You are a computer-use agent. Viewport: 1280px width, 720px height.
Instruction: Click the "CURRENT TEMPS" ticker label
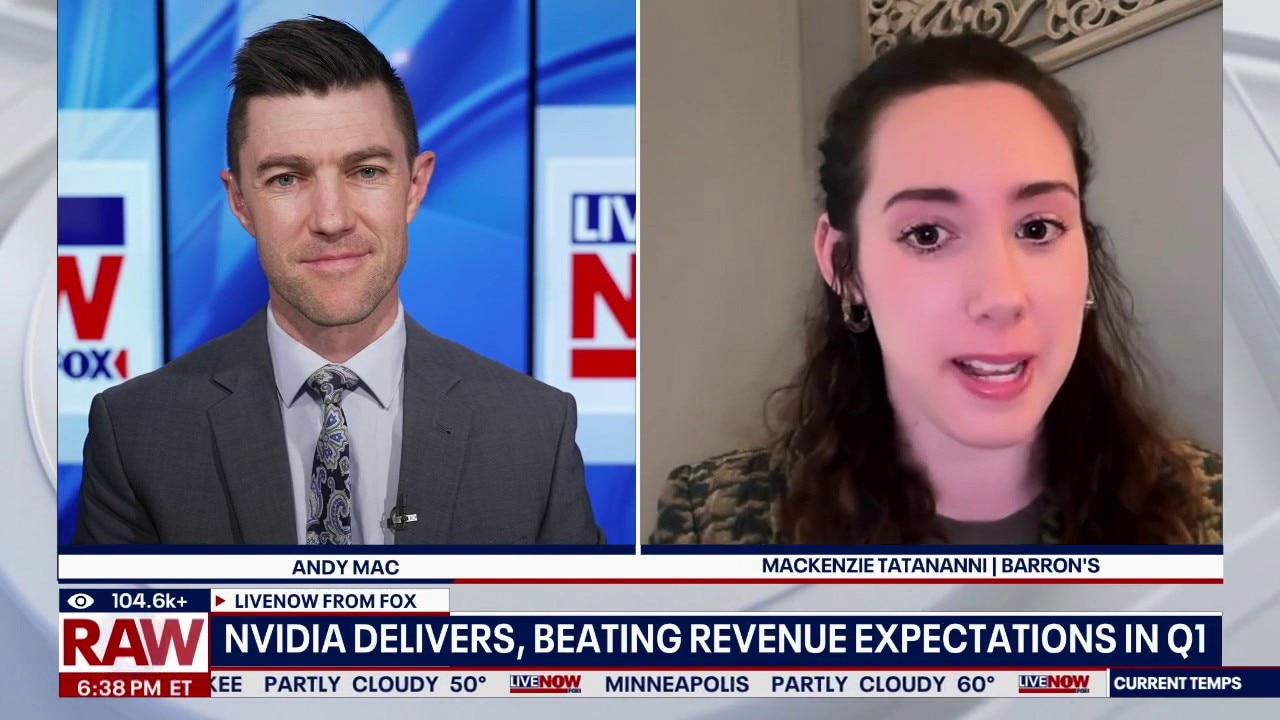pyautogui.click(x=1177, y=684)
